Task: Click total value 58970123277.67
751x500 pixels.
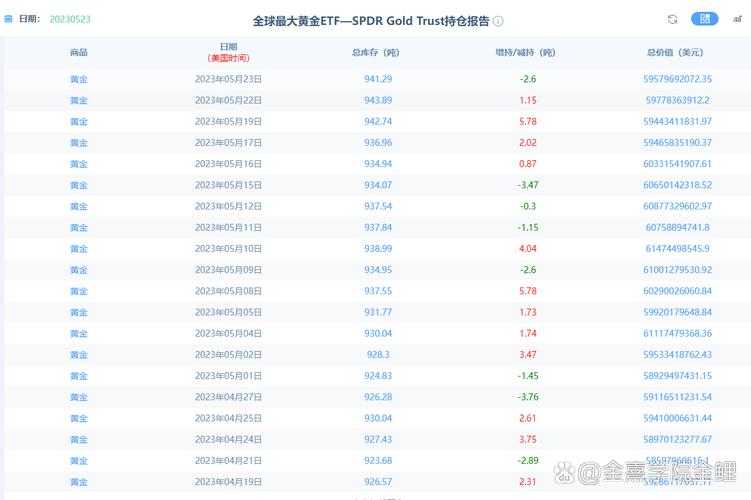Action: click(x=677, y=440)
